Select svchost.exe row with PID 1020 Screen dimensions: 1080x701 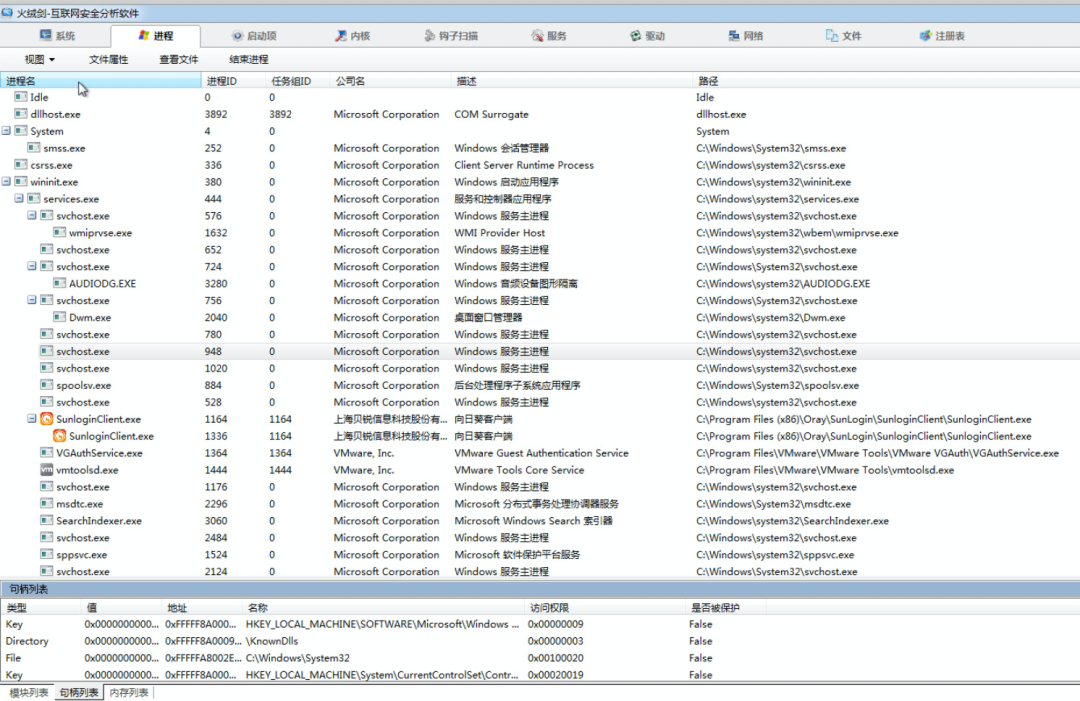point(540,368)
